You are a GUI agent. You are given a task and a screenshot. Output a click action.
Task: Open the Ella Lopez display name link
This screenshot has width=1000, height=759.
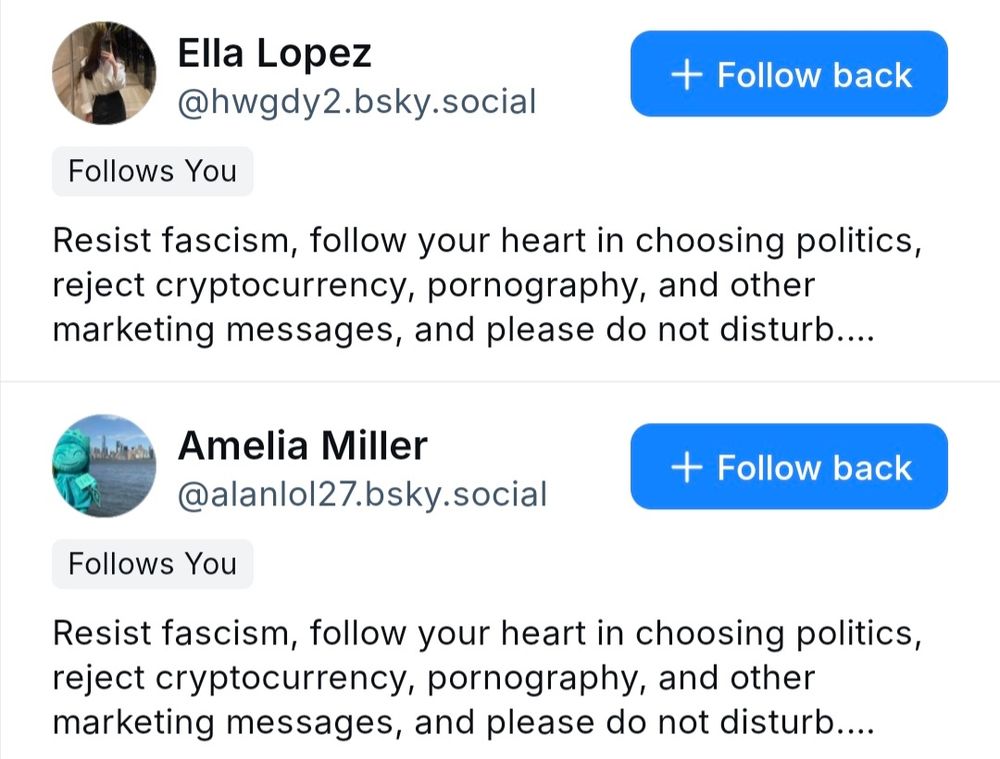click(x=274, y=53)
